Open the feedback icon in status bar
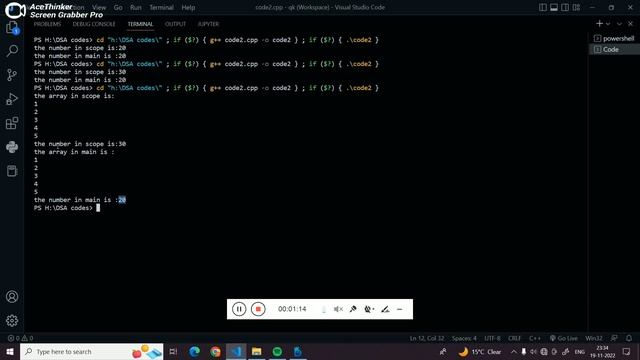 pos(614,338)
